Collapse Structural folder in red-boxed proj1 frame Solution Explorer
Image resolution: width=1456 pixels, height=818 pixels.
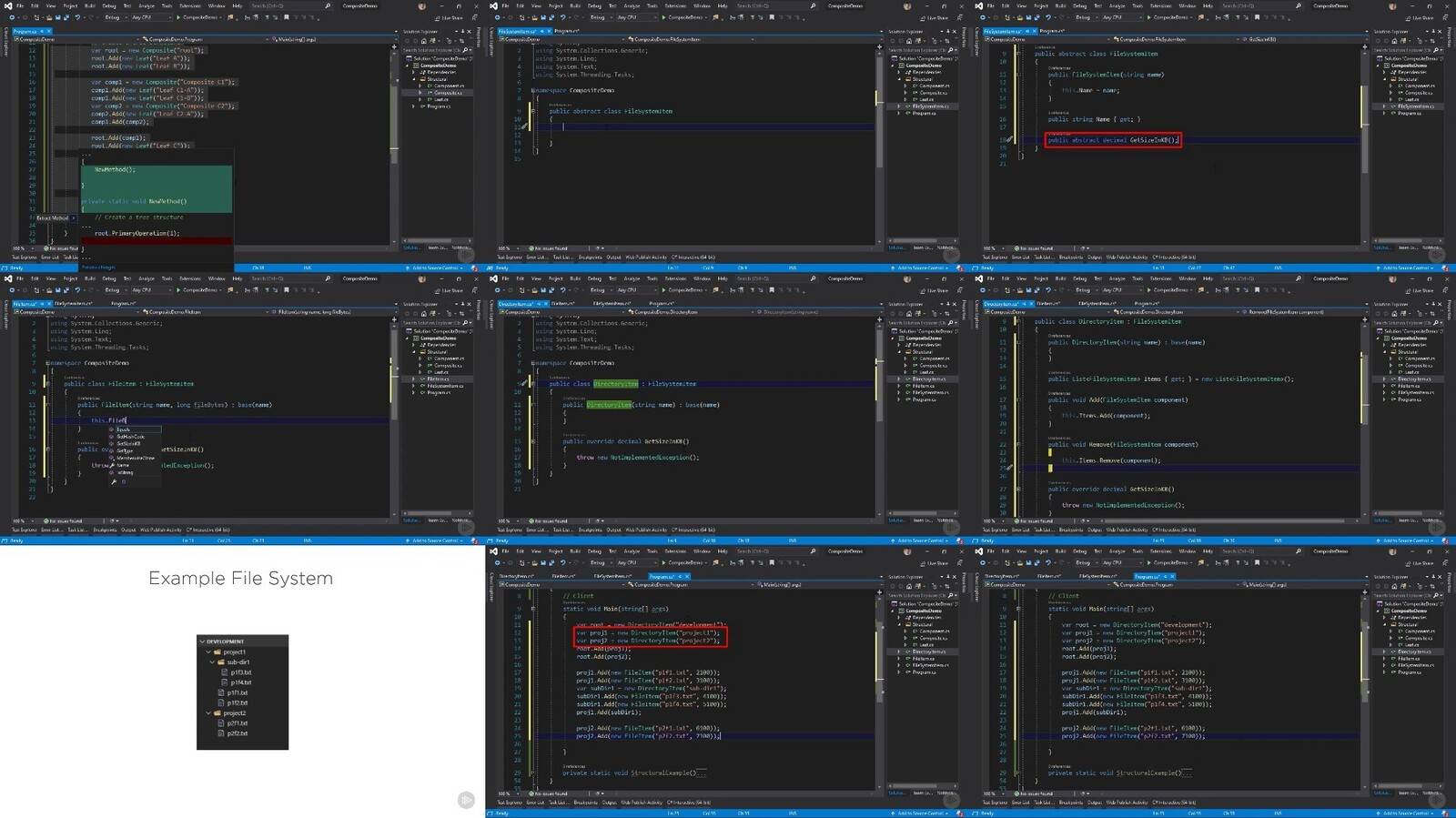pos(899,624)
